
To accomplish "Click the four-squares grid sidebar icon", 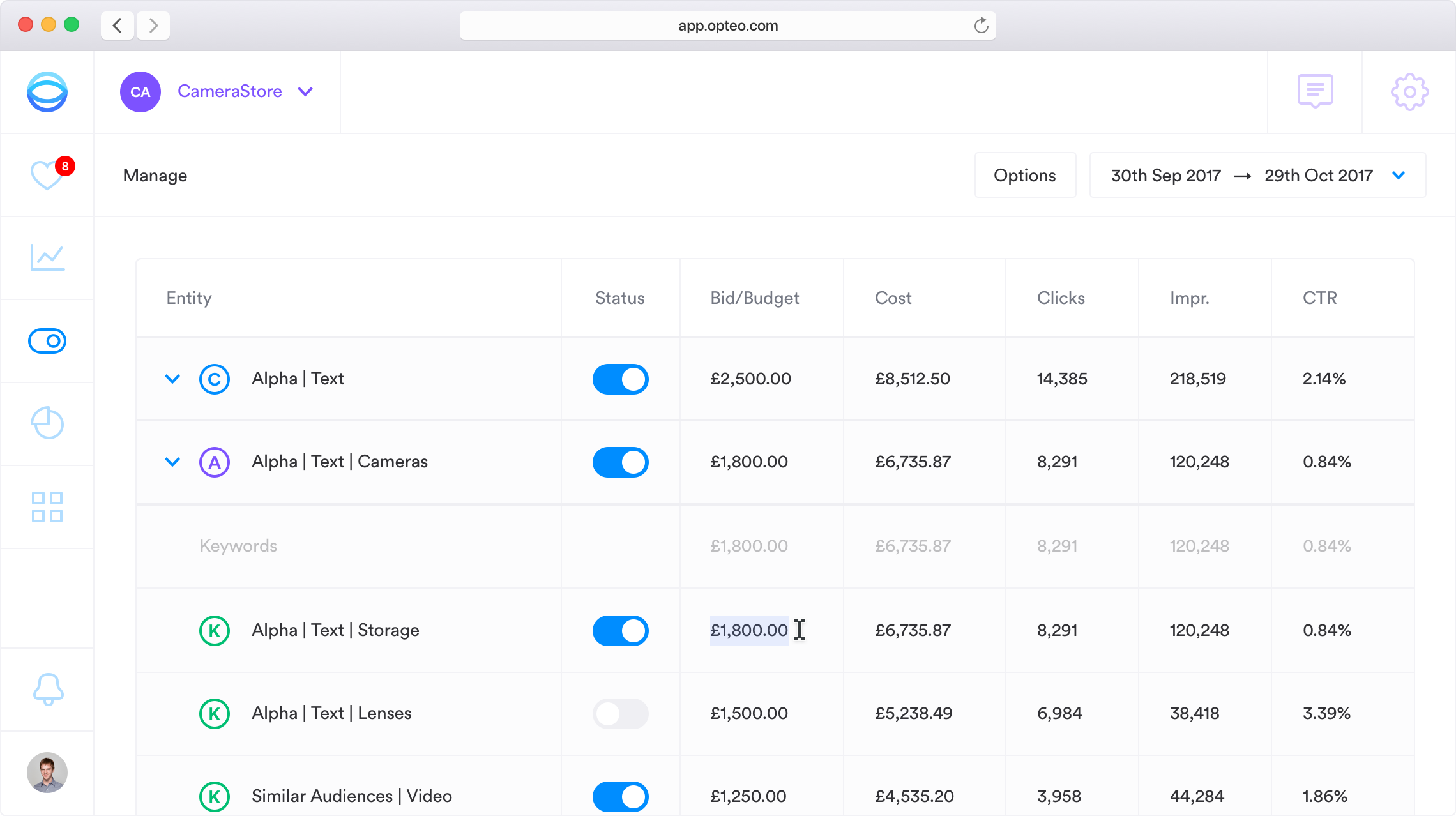I will tap(47, 506).
